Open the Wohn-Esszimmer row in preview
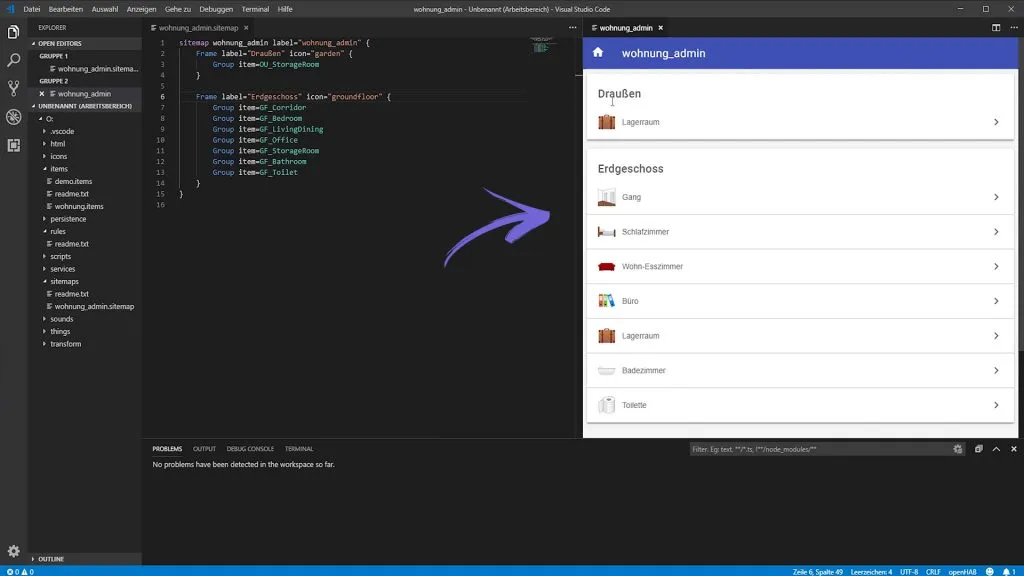This screenshot has width=1024, height=576. click(x=800, y=266)
